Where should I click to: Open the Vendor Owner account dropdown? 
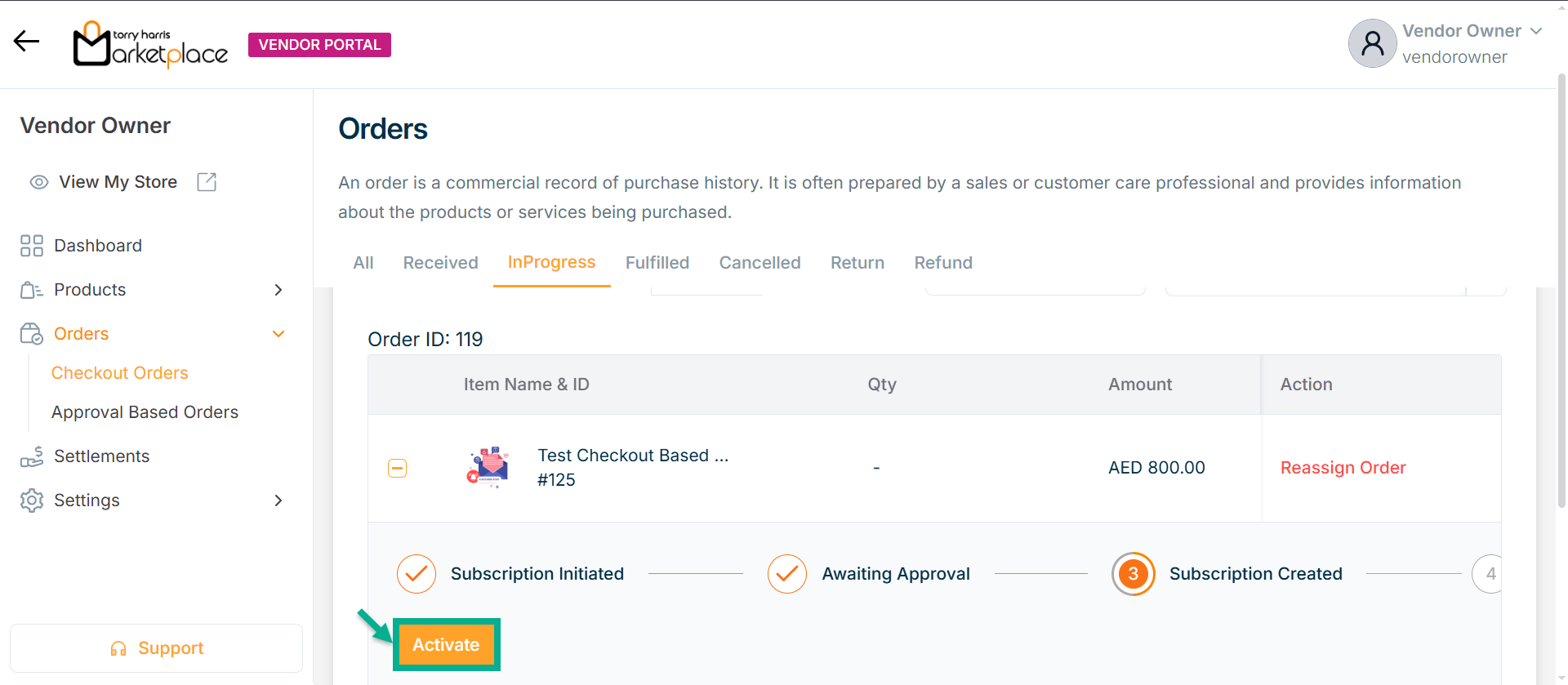[1536, 31]
